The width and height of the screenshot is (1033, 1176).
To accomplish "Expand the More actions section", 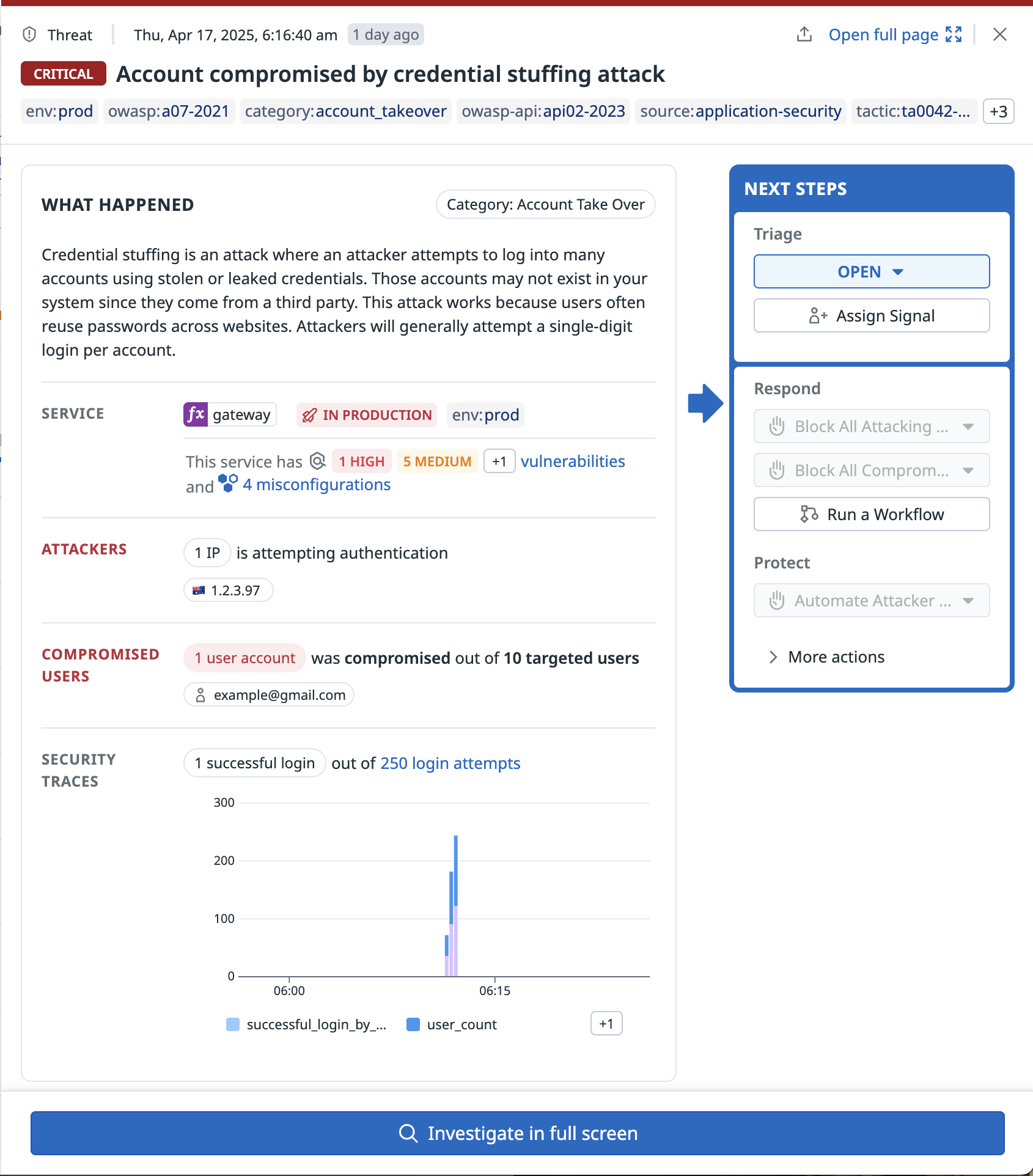I will (826, 657).
